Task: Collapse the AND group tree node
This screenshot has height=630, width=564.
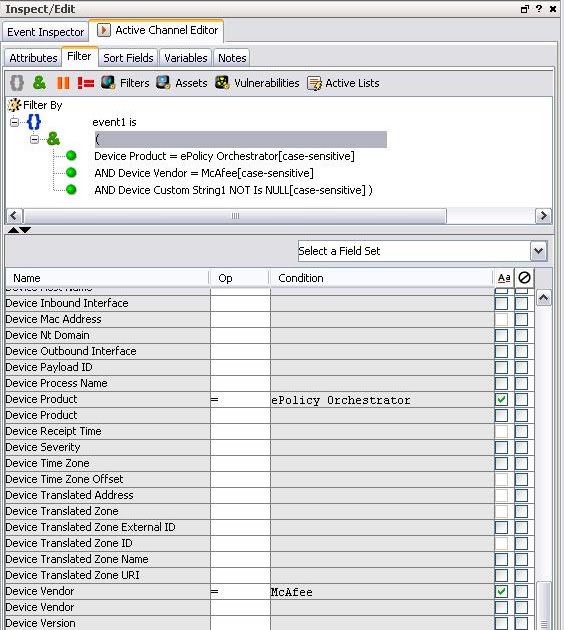Action: tap(35, 139)
